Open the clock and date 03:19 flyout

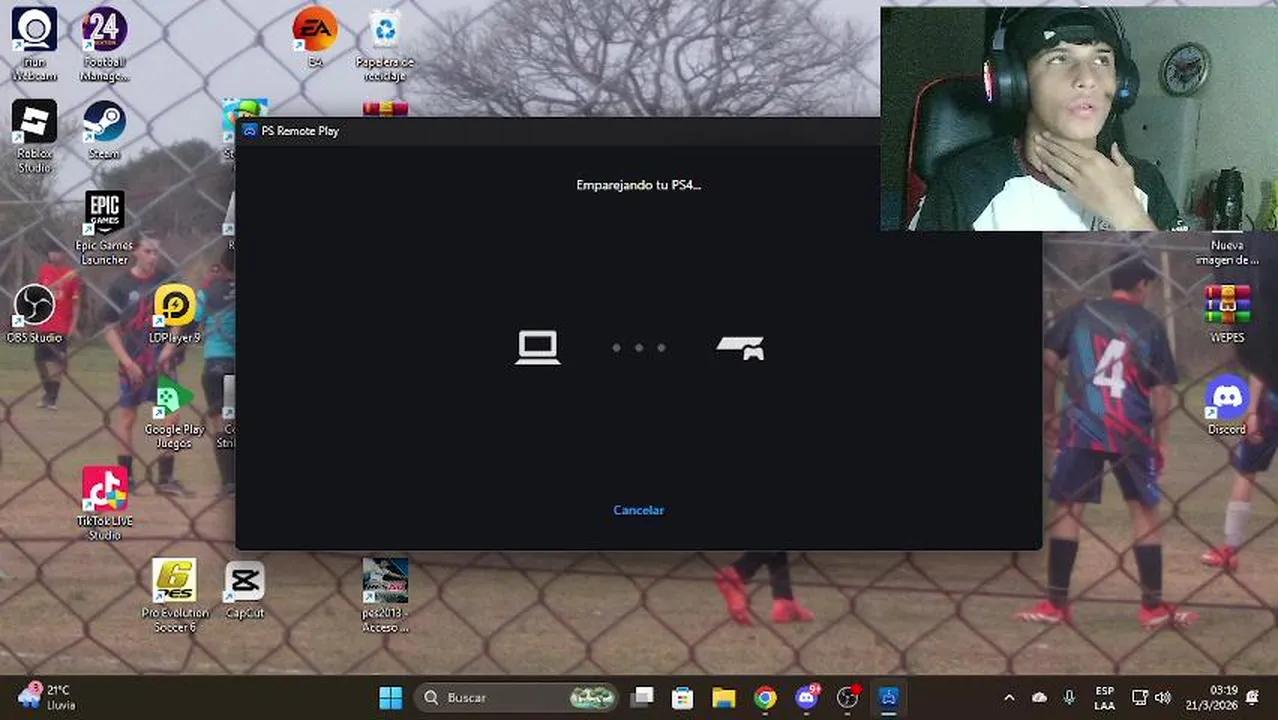[x=1211, y=698]
